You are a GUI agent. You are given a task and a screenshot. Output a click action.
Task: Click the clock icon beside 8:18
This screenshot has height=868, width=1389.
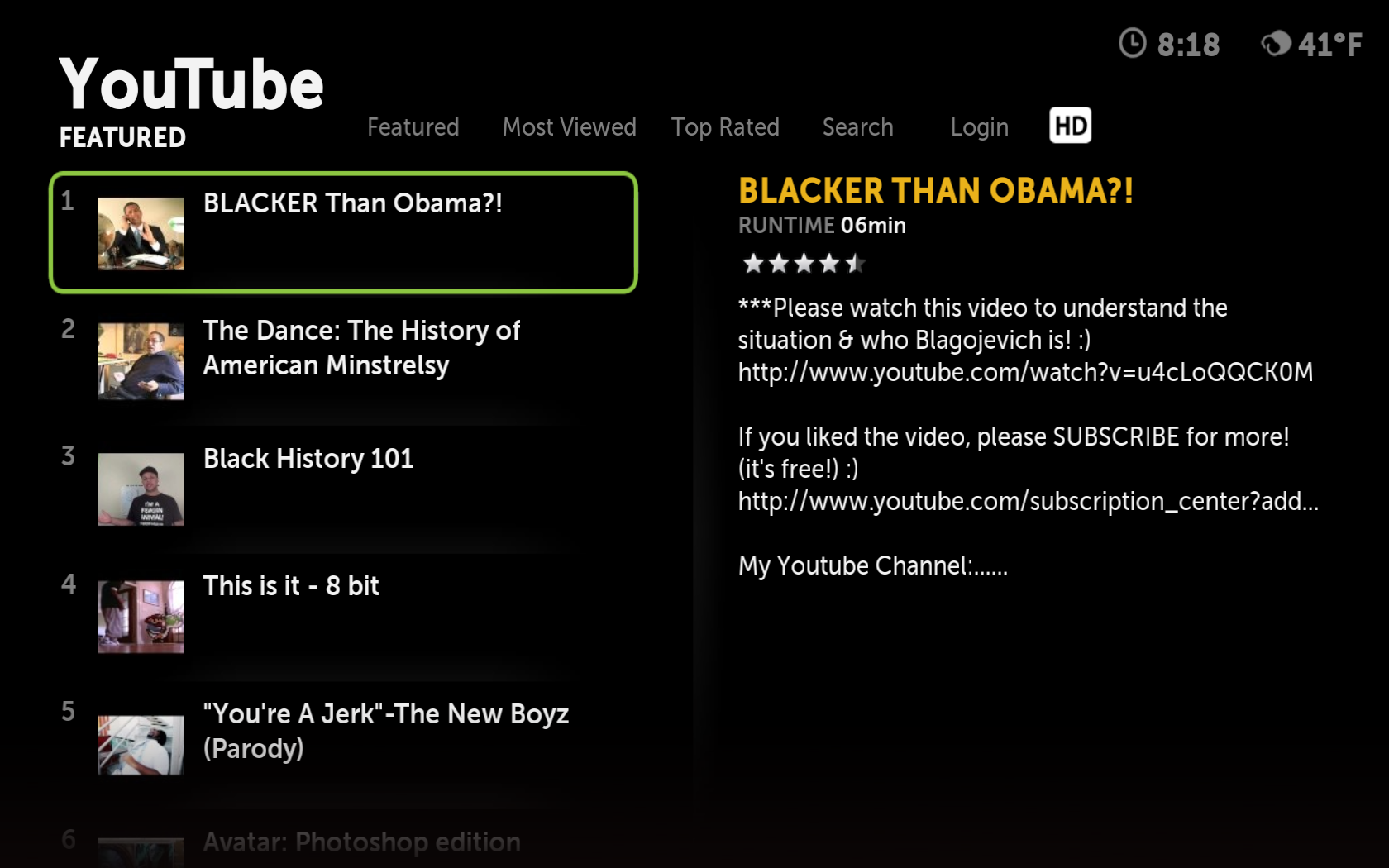(1133, 43)
